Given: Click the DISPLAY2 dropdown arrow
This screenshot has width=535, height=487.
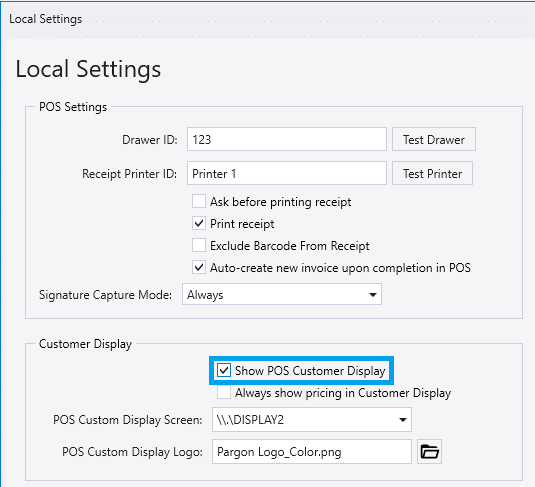Looking at the screenshot, I should (403, 419).
